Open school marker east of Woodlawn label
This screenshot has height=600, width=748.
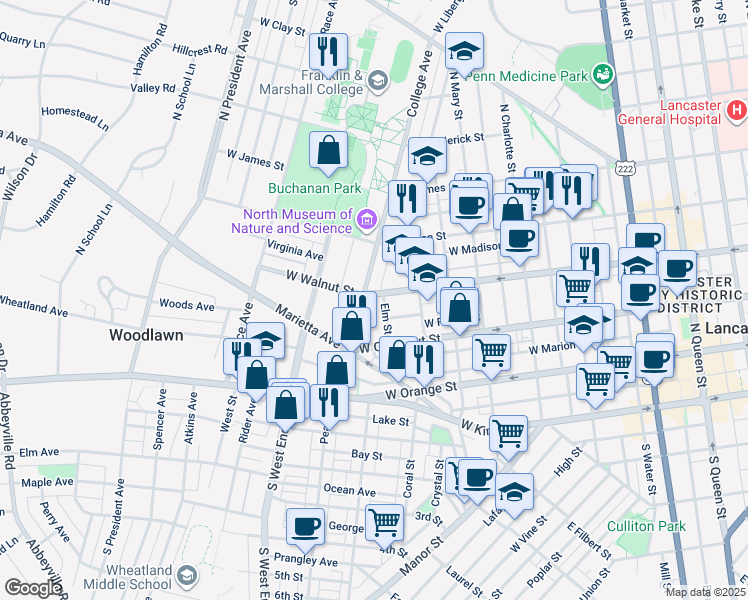[268, 338]
